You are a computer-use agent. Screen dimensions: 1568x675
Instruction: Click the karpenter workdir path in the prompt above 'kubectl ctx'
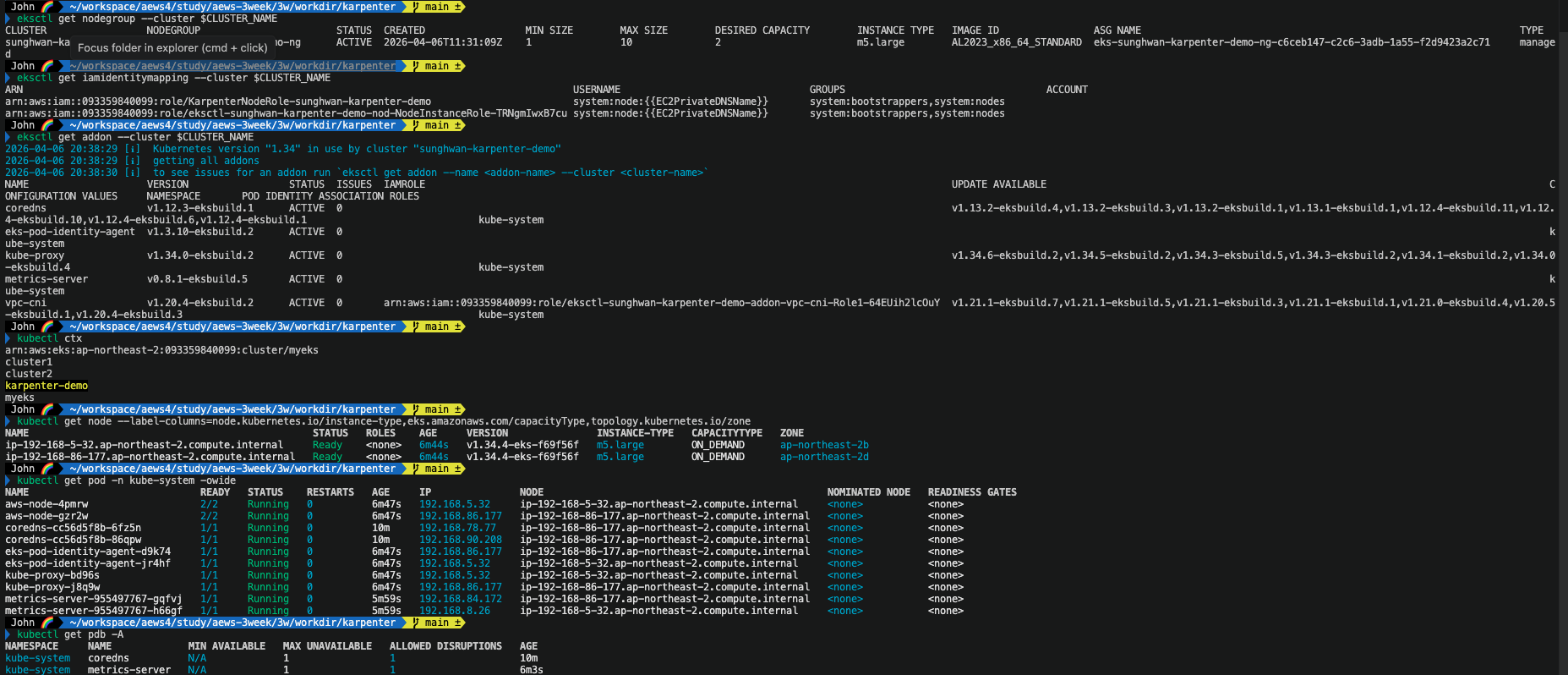232,327
